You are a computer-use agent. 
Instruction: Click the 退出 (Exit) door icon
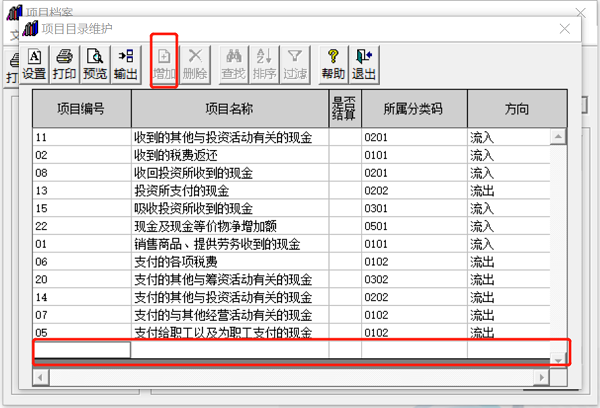coord(364,64)
